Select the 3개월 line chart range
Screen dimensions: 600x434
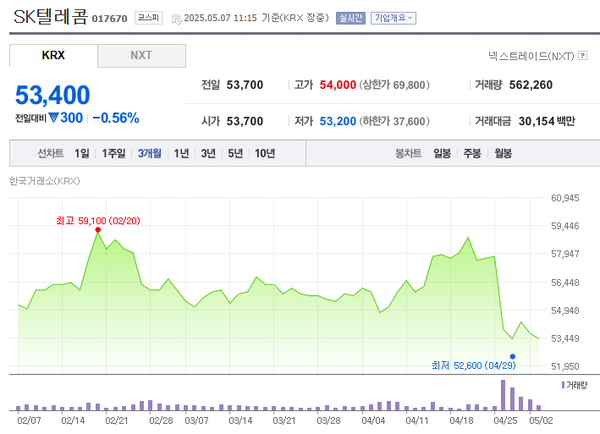[x=150, y=153]
